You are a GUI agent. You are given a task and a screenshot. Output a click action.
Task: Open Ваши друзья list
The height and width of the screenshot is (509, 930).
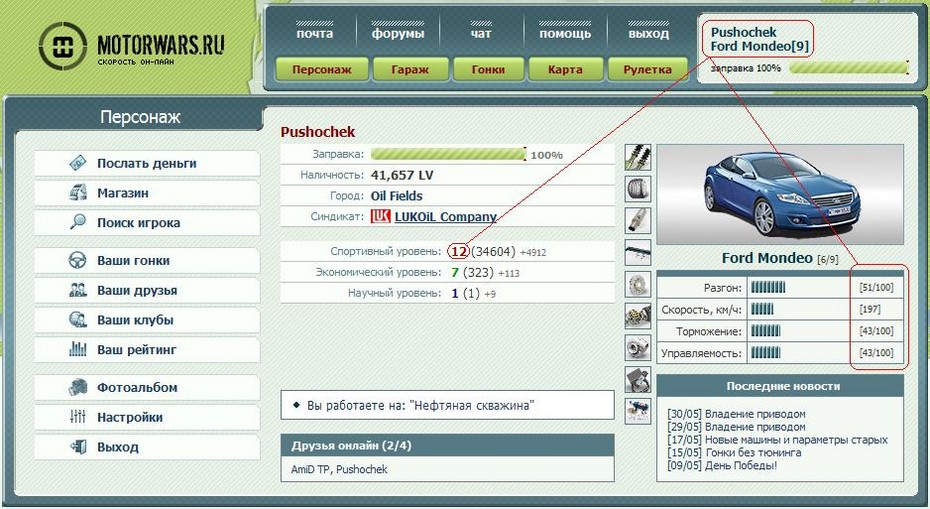coord(147,290)
